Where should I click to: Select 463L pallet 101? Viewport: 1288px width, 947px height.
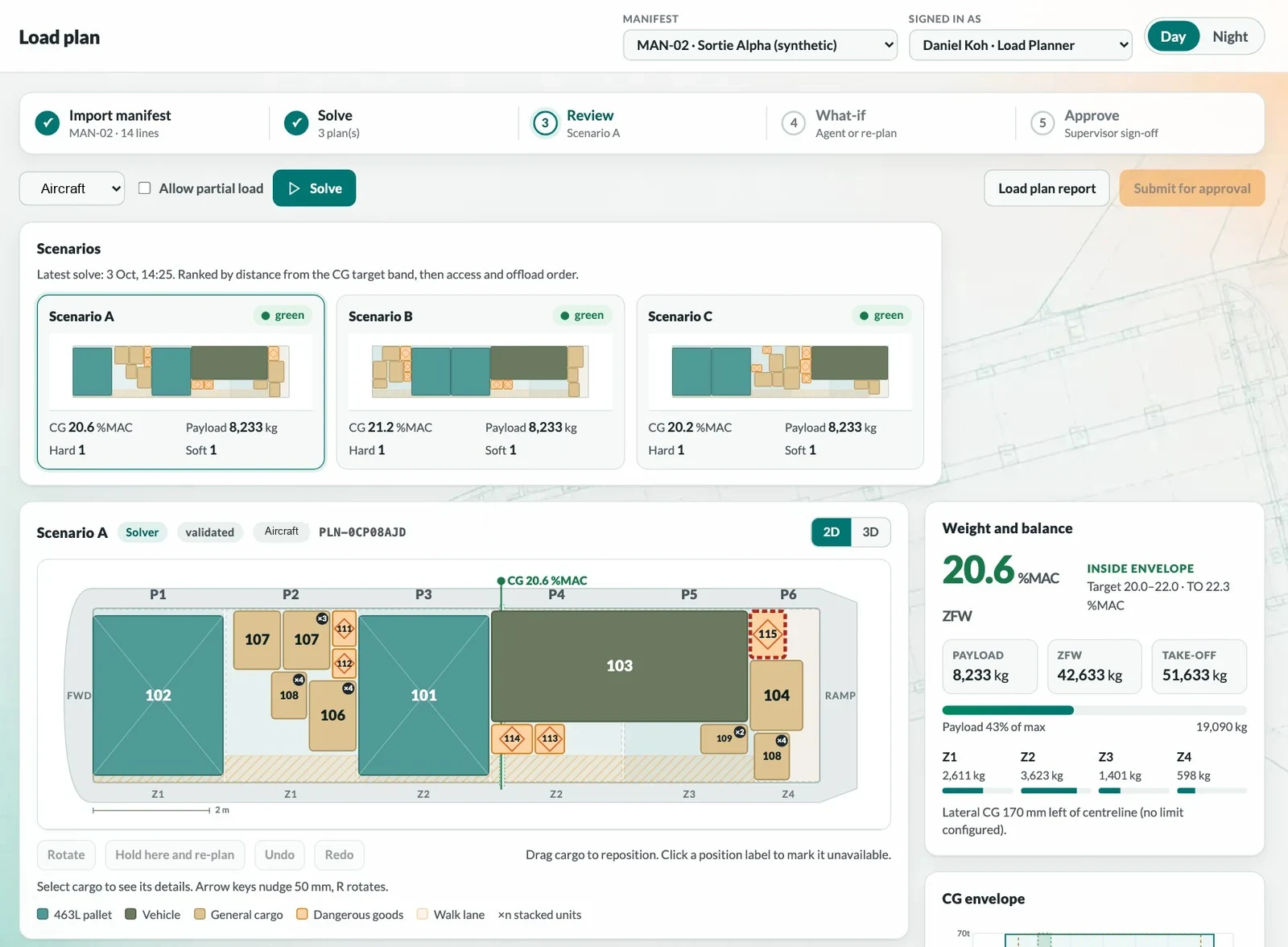[x=423, y=695]
